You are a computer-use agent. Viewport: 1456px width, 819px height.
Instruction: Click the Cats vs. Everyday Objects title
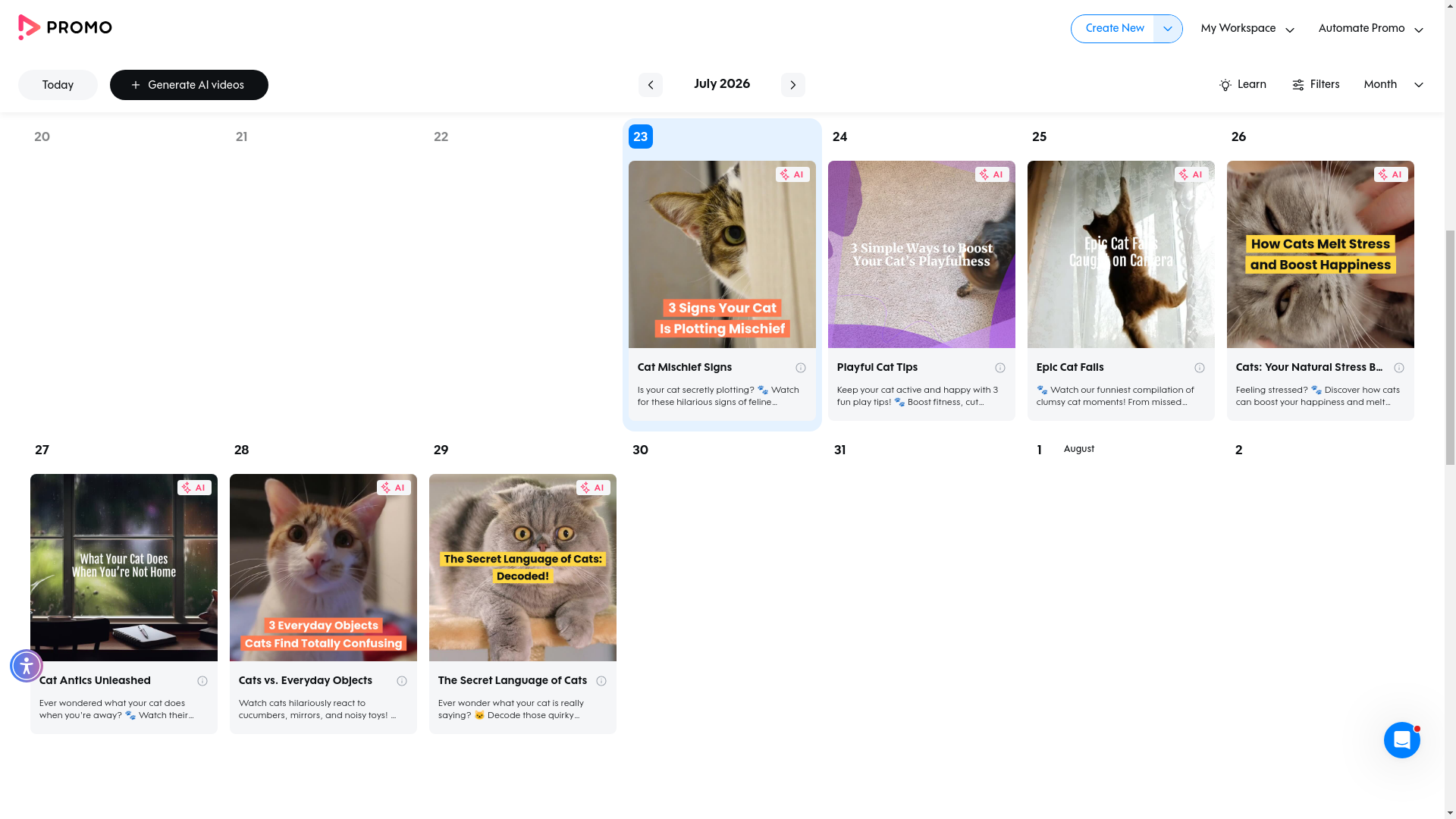306,681
